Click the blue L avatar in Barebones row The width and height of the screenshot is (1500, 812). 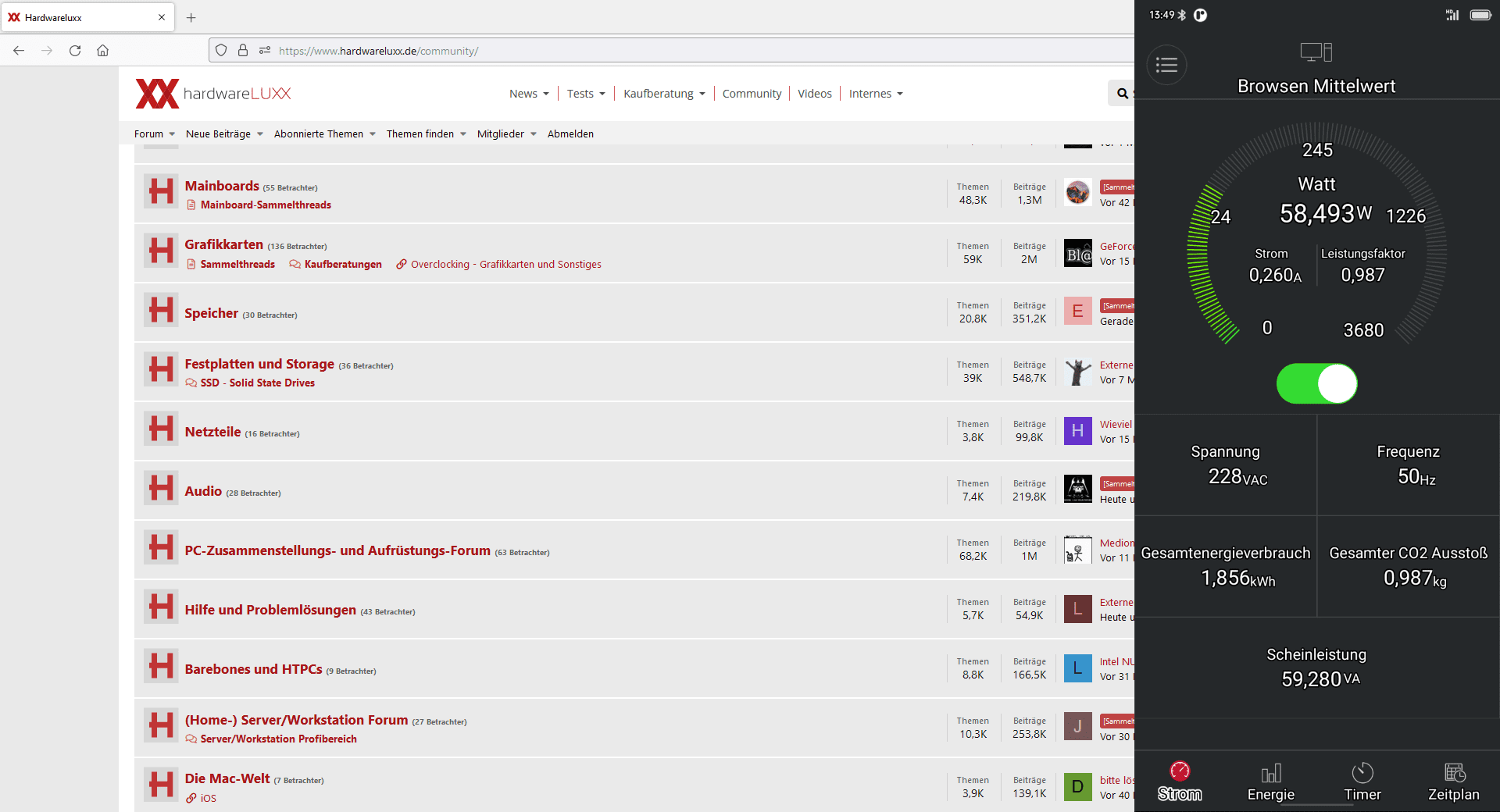pyautogui.click(x=1078, y=668)
